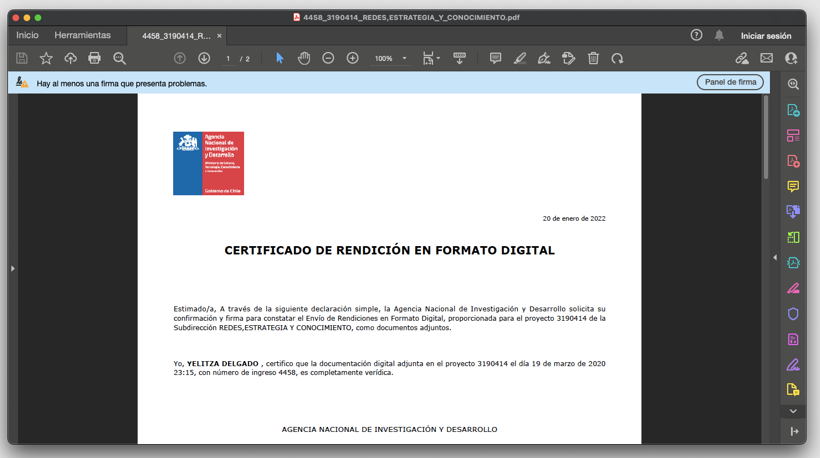The width and height of the screenshot is (820, 458).
Task: Click the zoom out minus icon
Action: pos(328,58)
